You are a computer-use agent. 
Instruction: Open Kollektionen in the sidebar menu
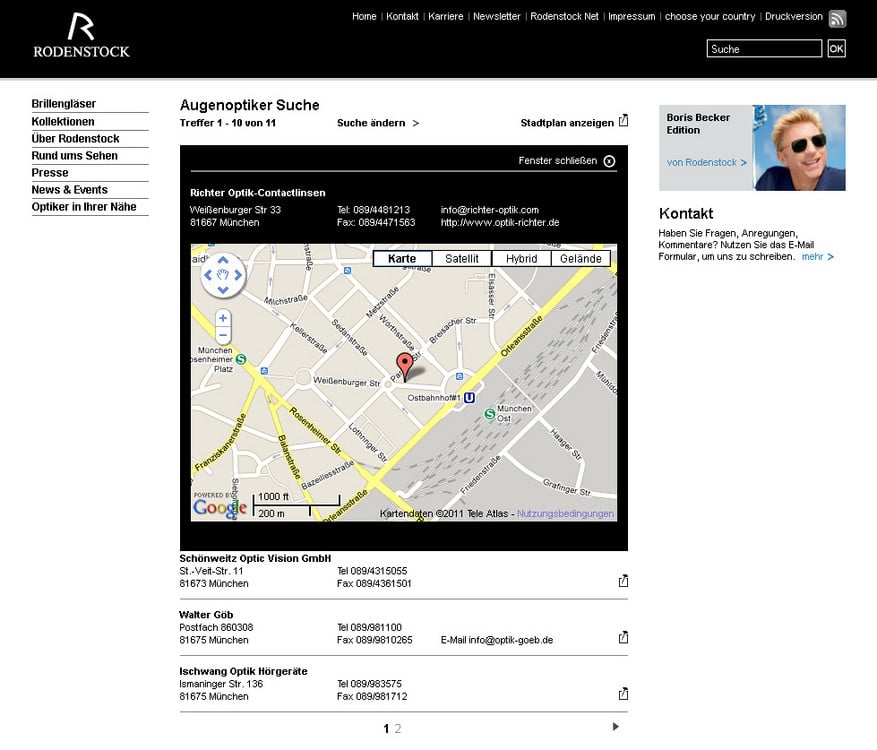point(63,121)
